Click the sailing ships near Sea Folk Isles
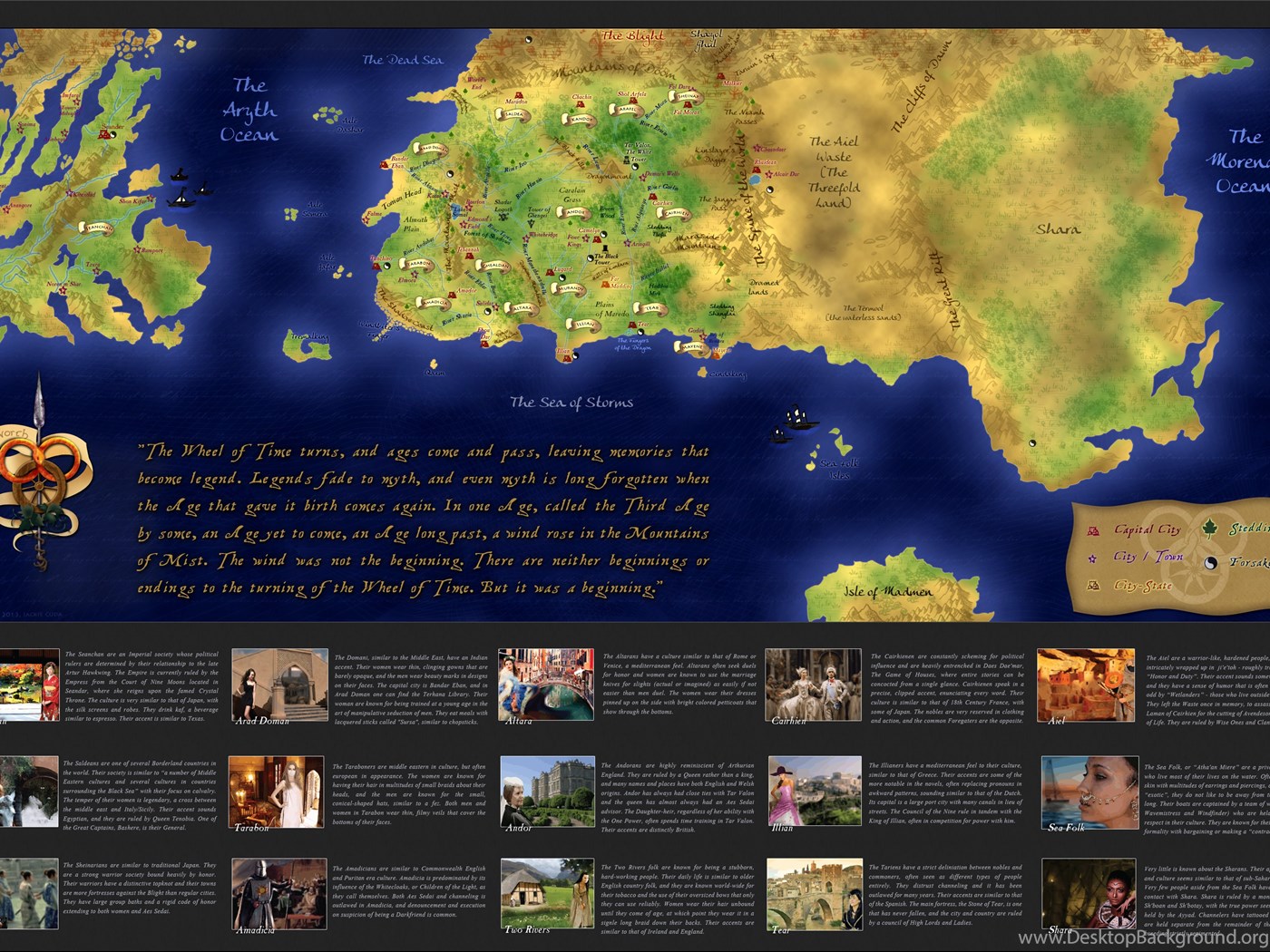 [x=793, y=424]
